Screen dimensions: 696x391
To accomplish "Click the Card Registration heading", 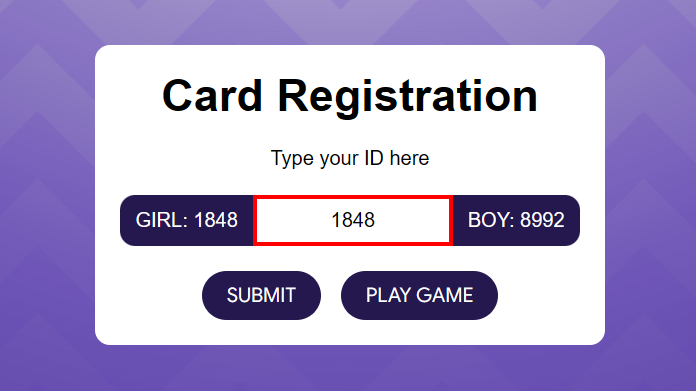I will 350,96.
